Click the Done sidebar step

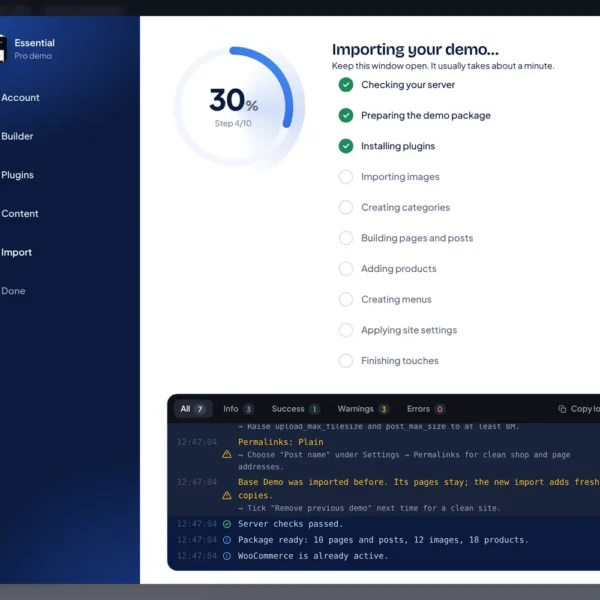tap(13, 291)
